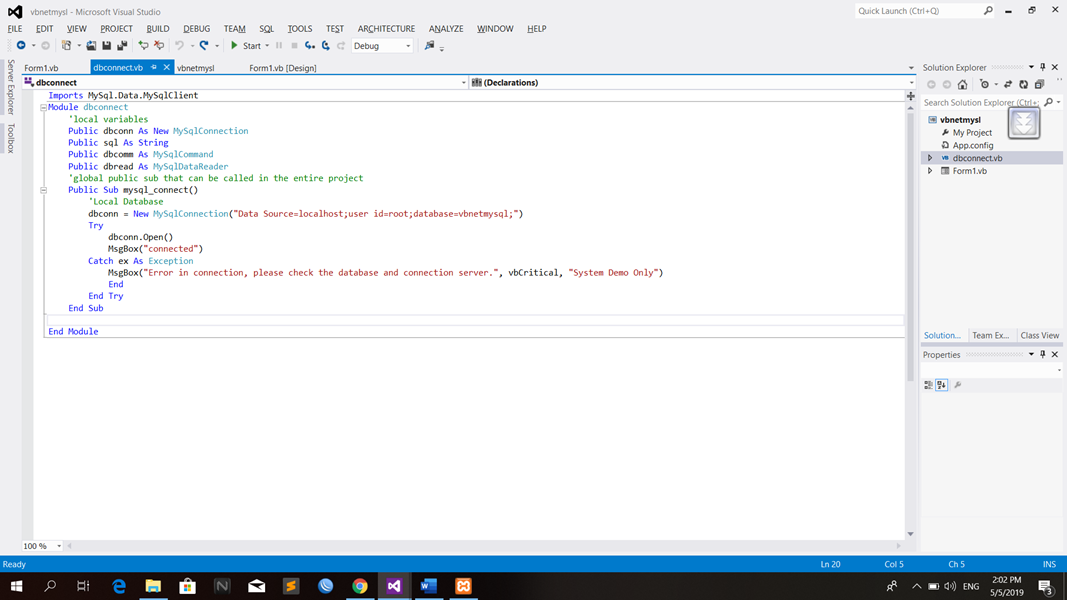The height and width of the screenshot is (600, 1067).
Task: Click the Open File toolbar icon
Action: pyautogui.click(x=91, y=46)
